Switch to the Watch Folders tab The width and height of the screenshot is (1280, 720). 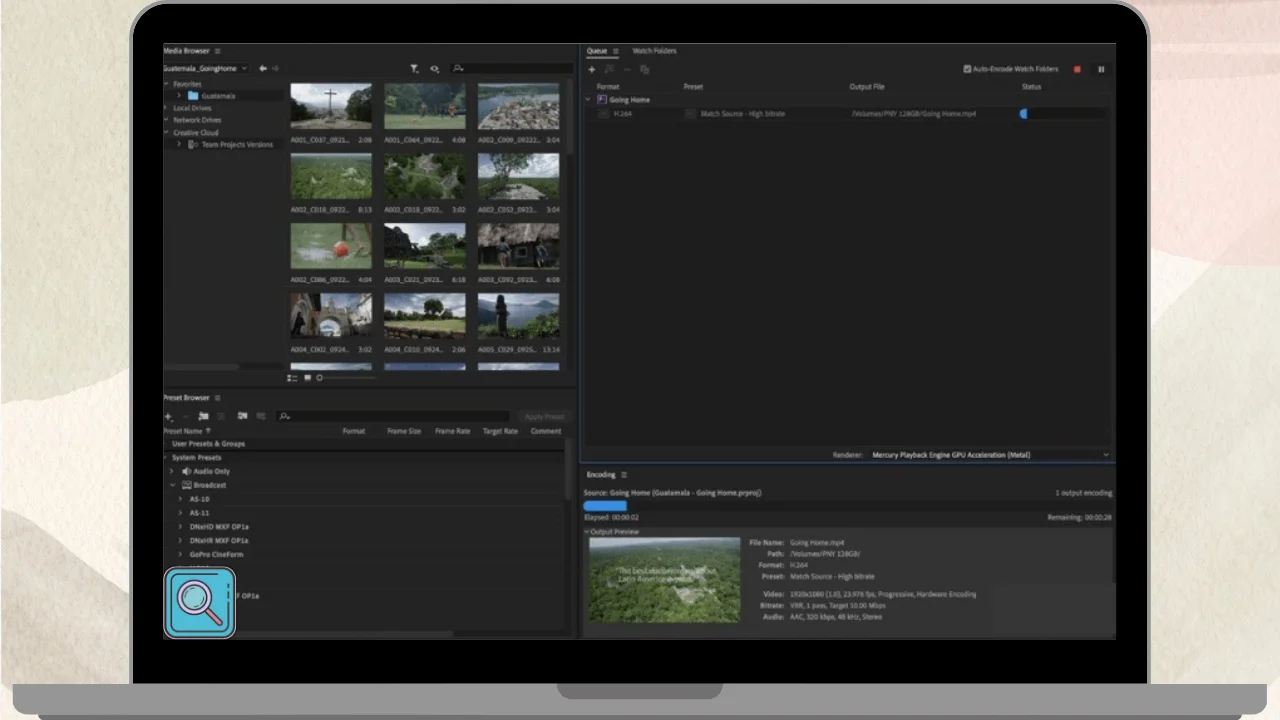(654, 51)
